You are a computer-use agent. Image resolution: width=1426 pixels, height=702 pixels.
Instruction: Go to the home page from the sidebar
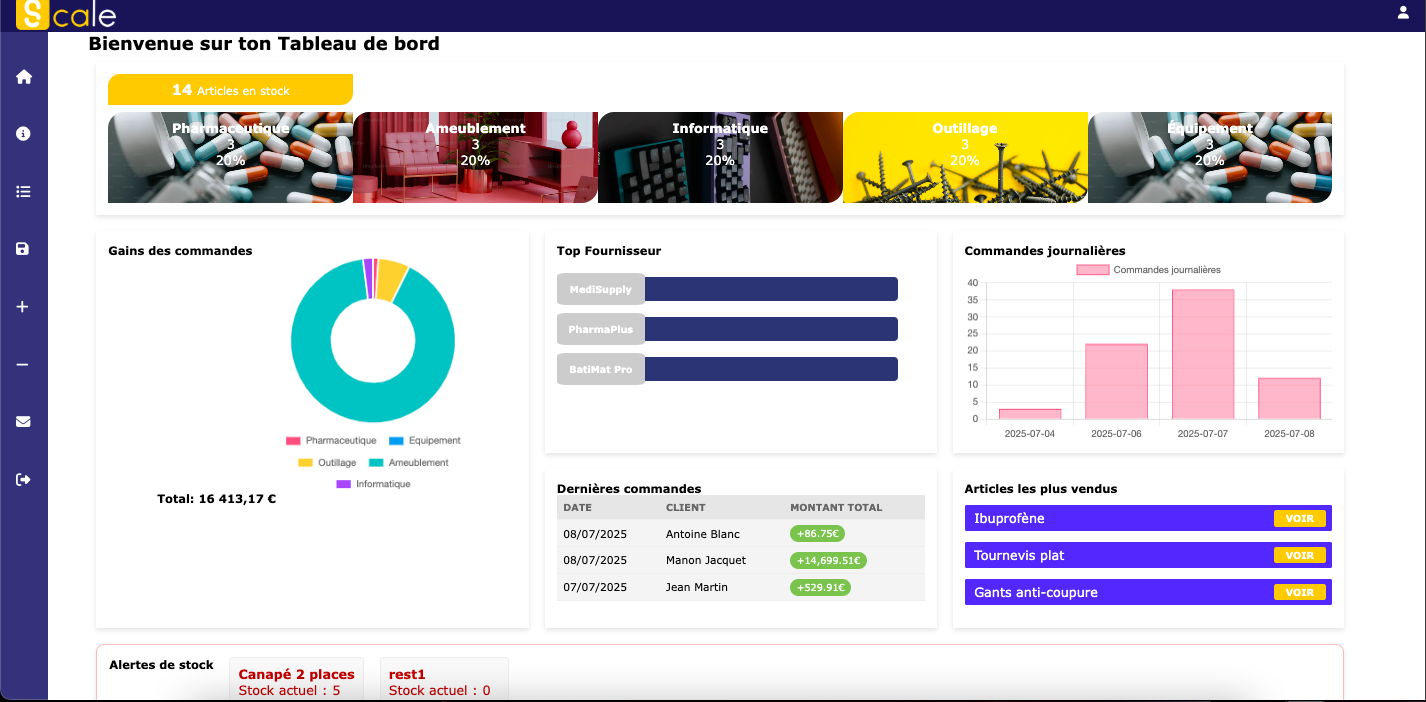(x=24, y=77)
